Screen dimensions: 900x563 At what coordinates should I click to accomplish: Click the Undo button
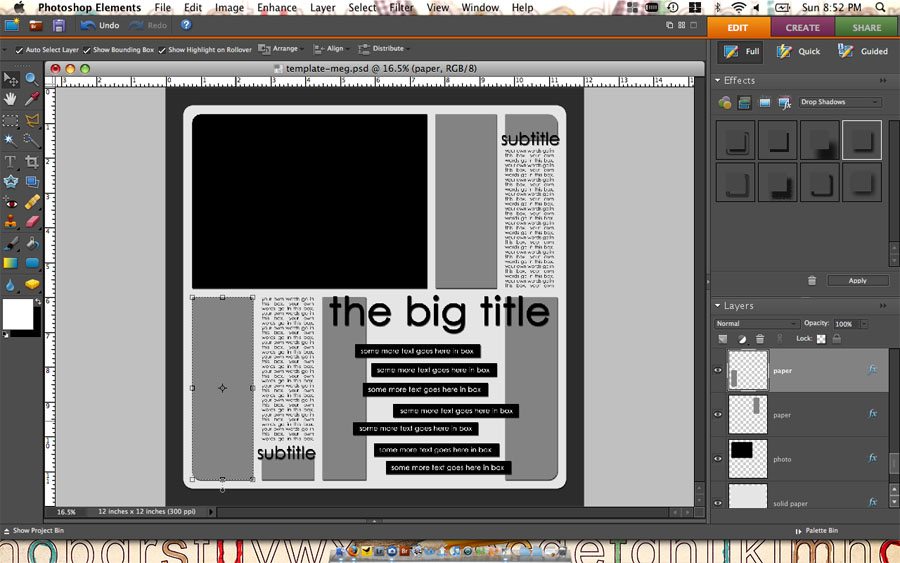click(100, 25)
